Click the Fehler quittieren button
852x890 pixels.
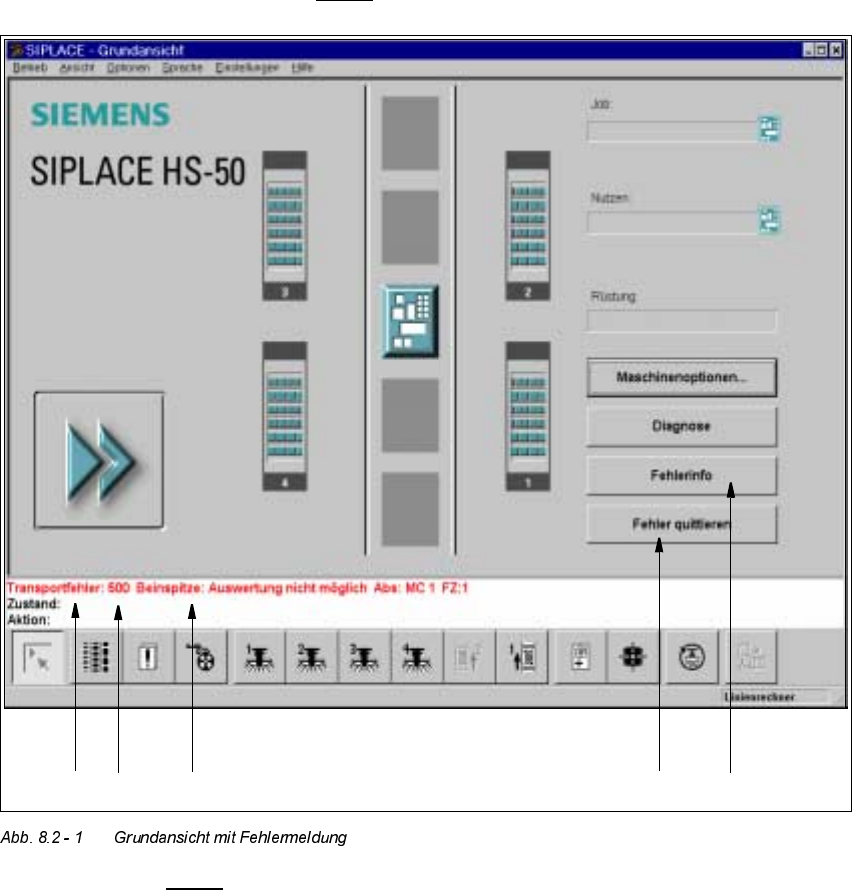click(682, 524)
